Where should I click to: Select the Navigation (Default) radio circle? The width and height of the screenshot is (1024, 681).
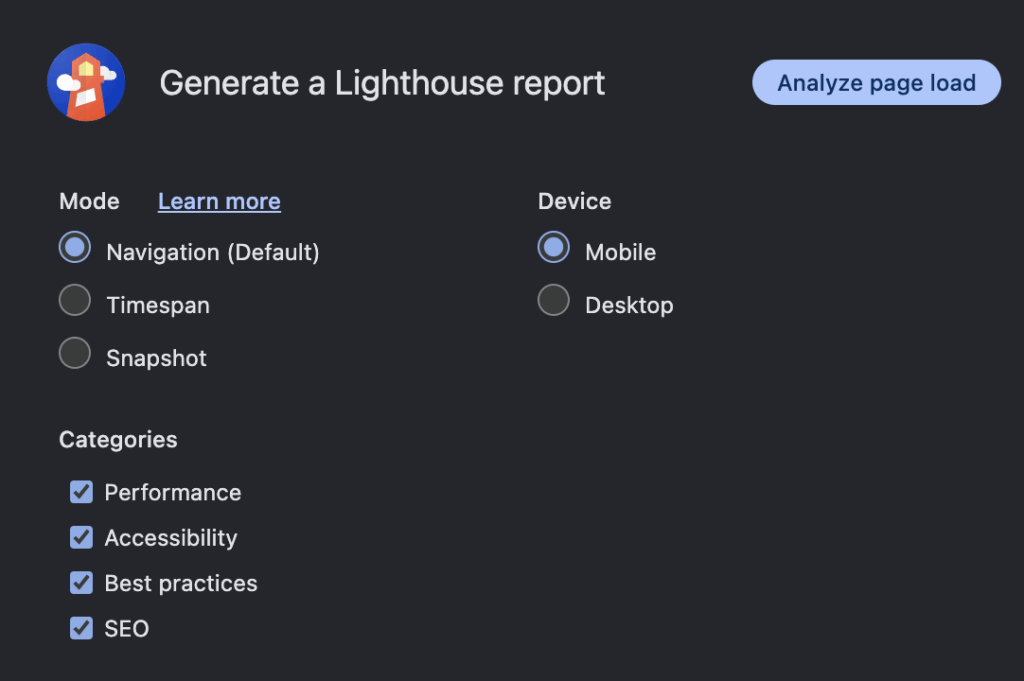[x=75, y=248]
